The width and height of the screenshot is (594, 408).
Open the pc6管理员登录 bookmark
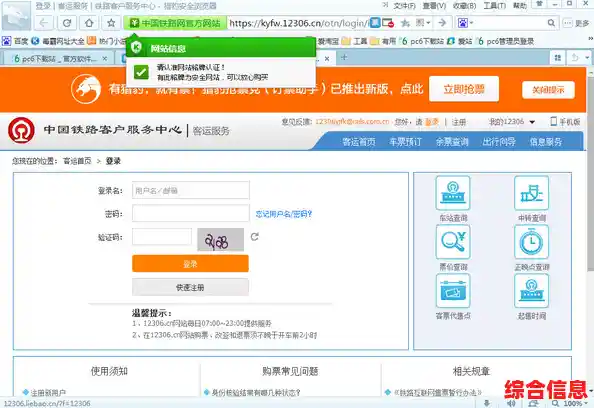tap(506, 41)
